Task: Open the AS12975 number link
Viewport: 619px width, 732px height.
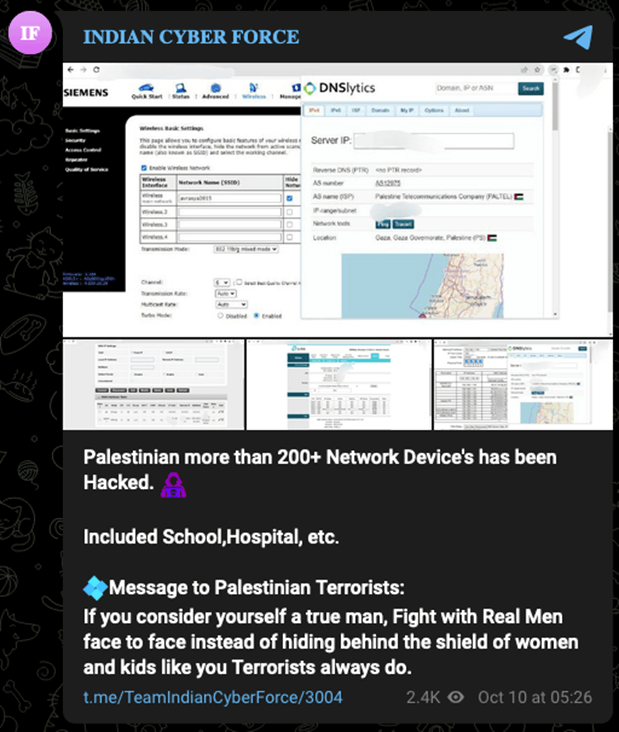Action: (x=388, y=183)
